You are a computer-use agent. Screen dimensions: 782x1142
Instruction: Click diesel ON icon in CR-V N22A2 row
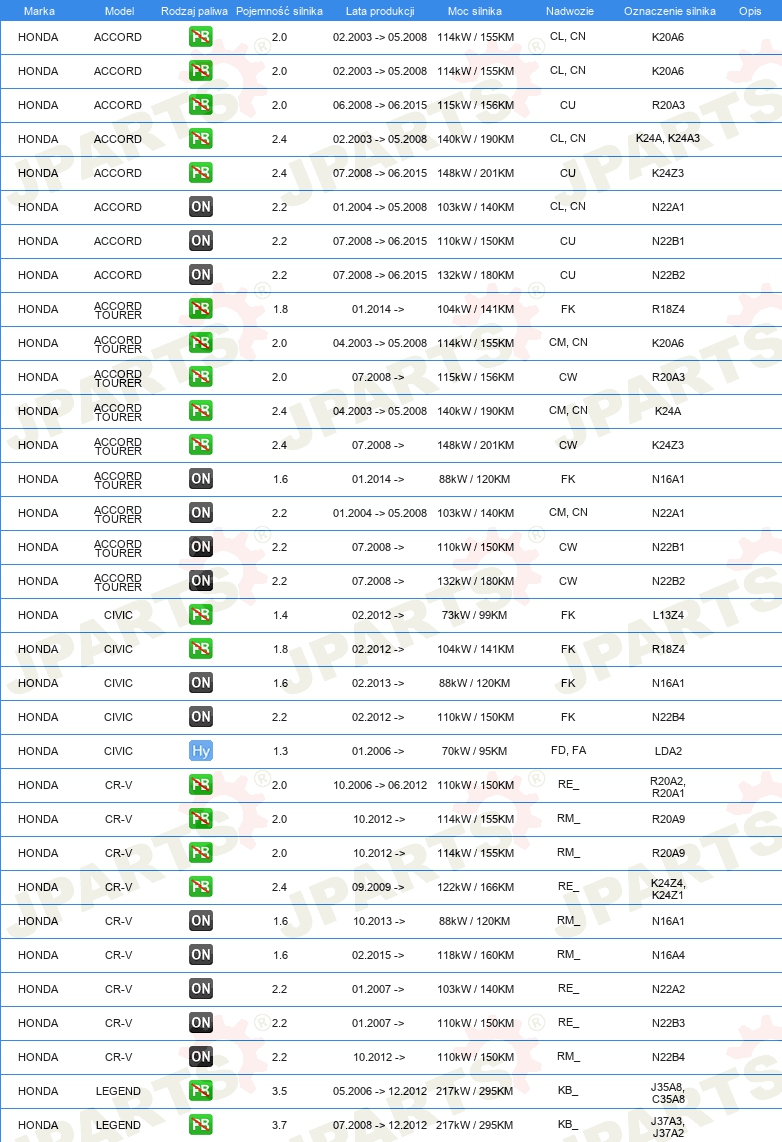pyautogui.click(x=201, y=988)
